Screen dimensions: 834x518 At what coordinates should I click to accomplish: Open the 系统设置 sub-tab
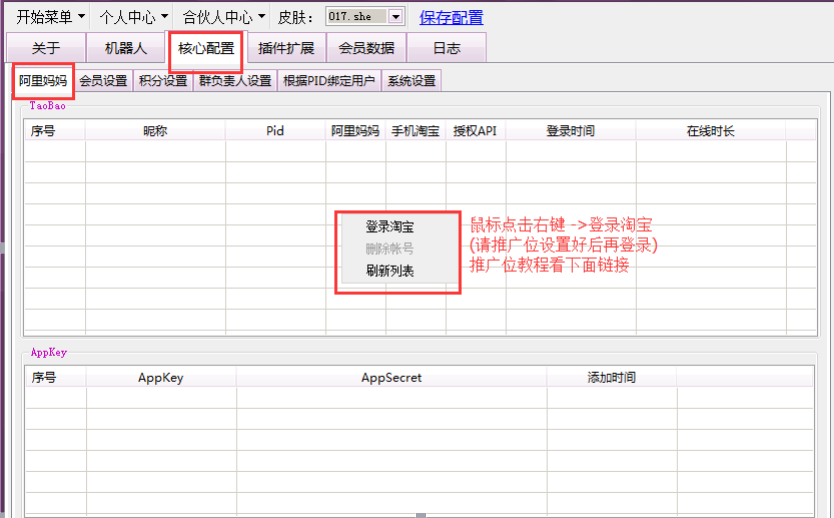[411, 81]
